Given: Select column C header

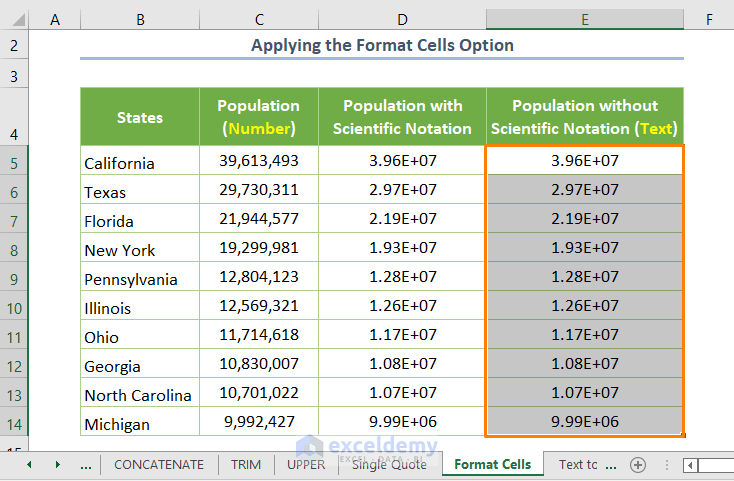Looking at the screenshot, I should click(259, 19).
